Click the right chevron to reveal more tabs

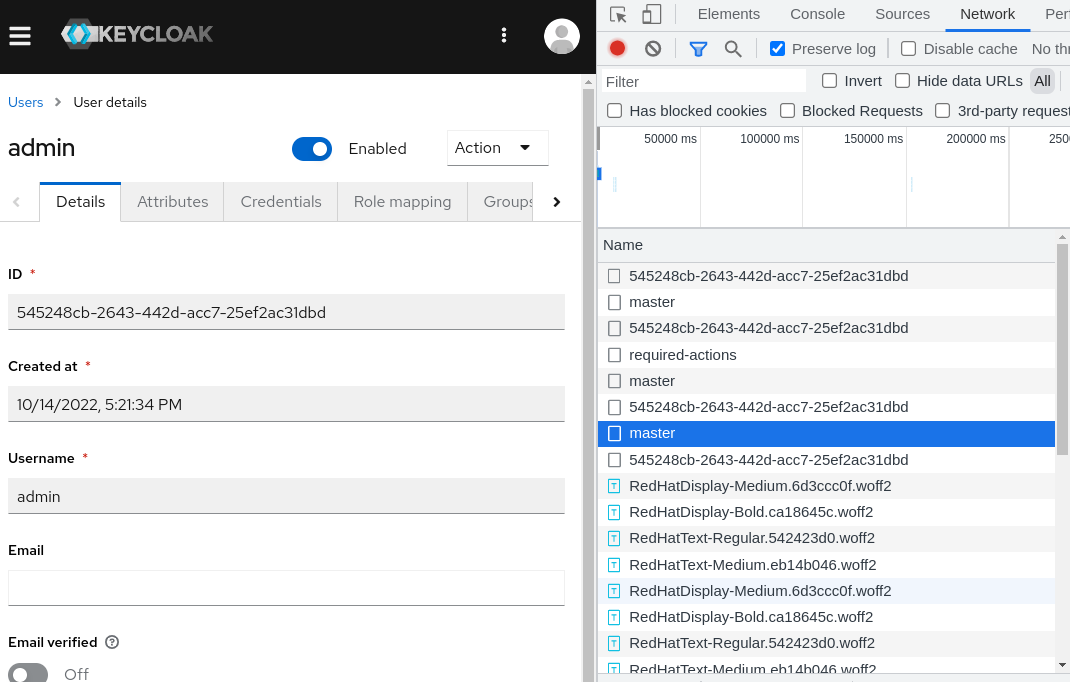(x=556, y=201)
